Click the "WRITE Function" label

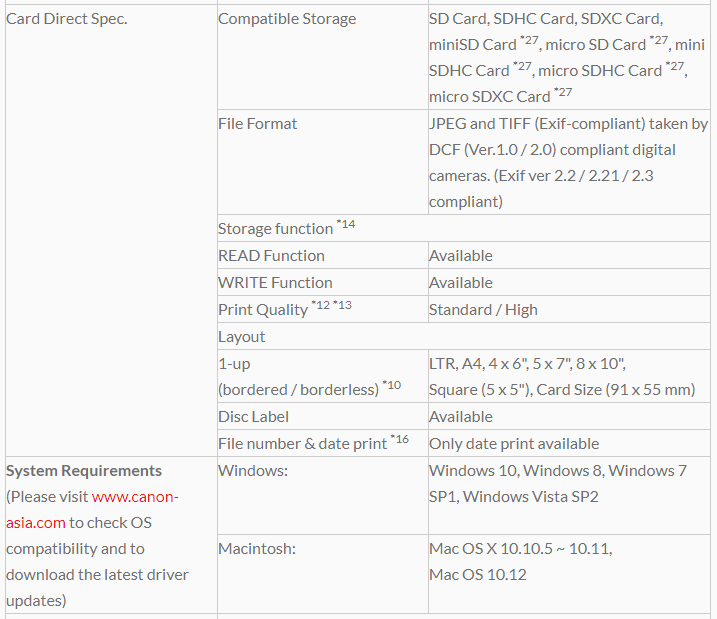[x=275, y=283]
